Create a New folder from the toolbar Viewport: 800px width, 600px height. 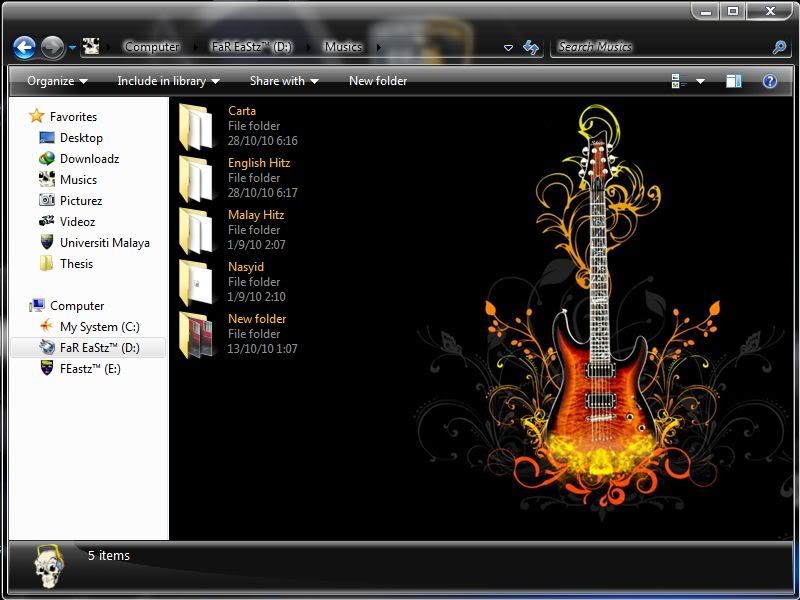coord(378,81)
